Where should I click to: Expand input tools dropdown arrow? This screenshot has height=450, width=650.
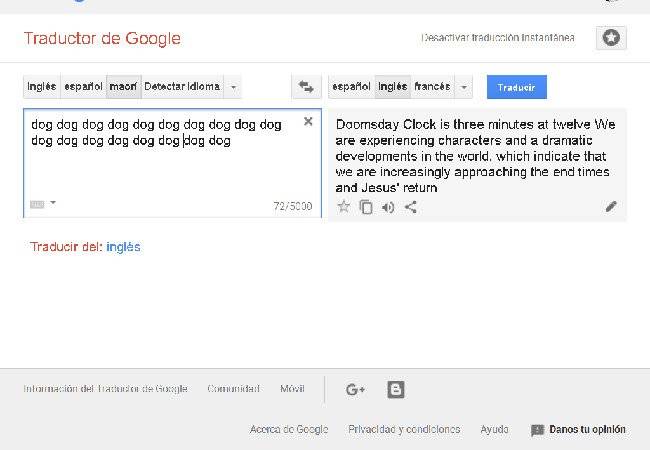[53, 203]
